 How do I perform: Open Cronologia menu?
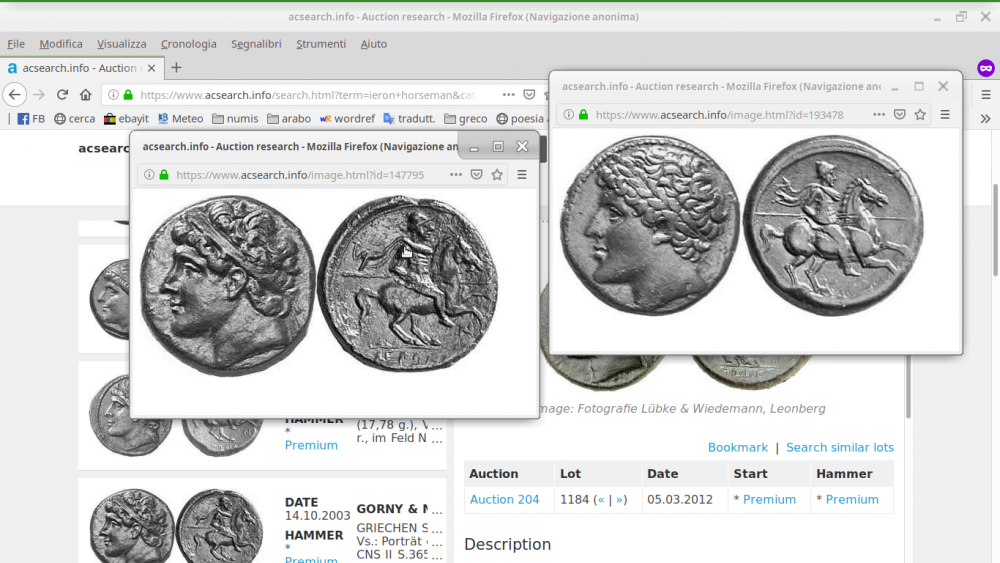click(x=189, y=44)
